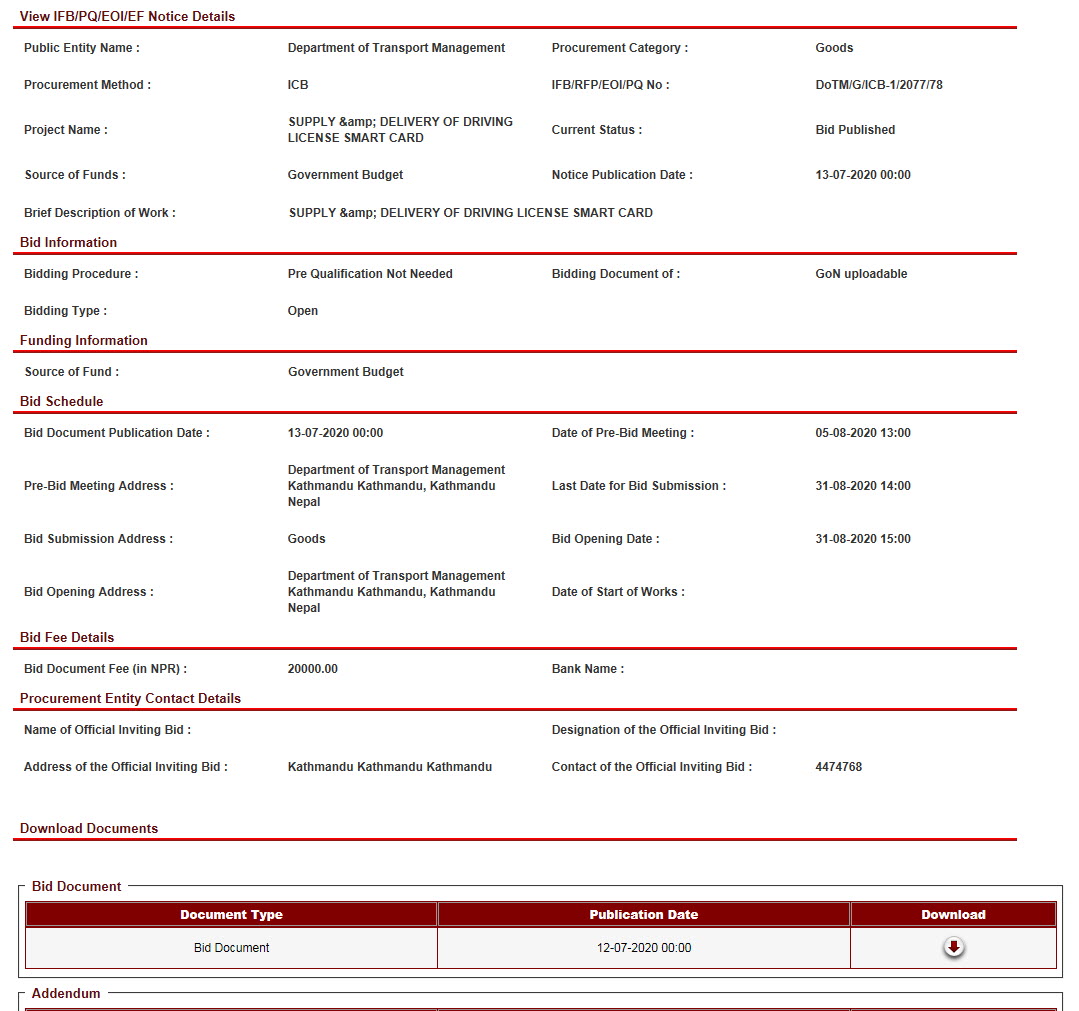
Task: Download the Bid Document file
Action: [x=954, y=947]
